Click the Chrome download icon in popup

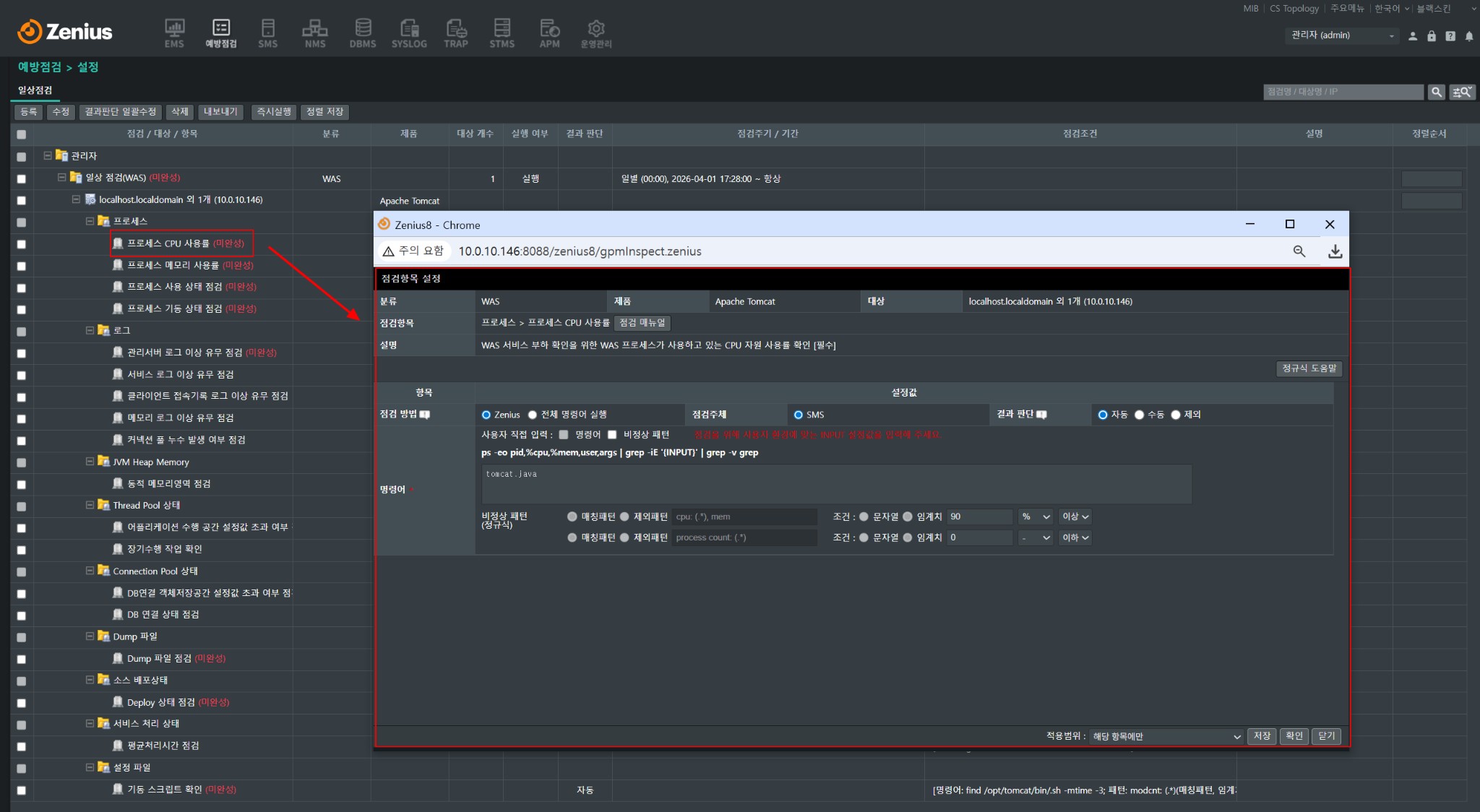(1335, 251)
